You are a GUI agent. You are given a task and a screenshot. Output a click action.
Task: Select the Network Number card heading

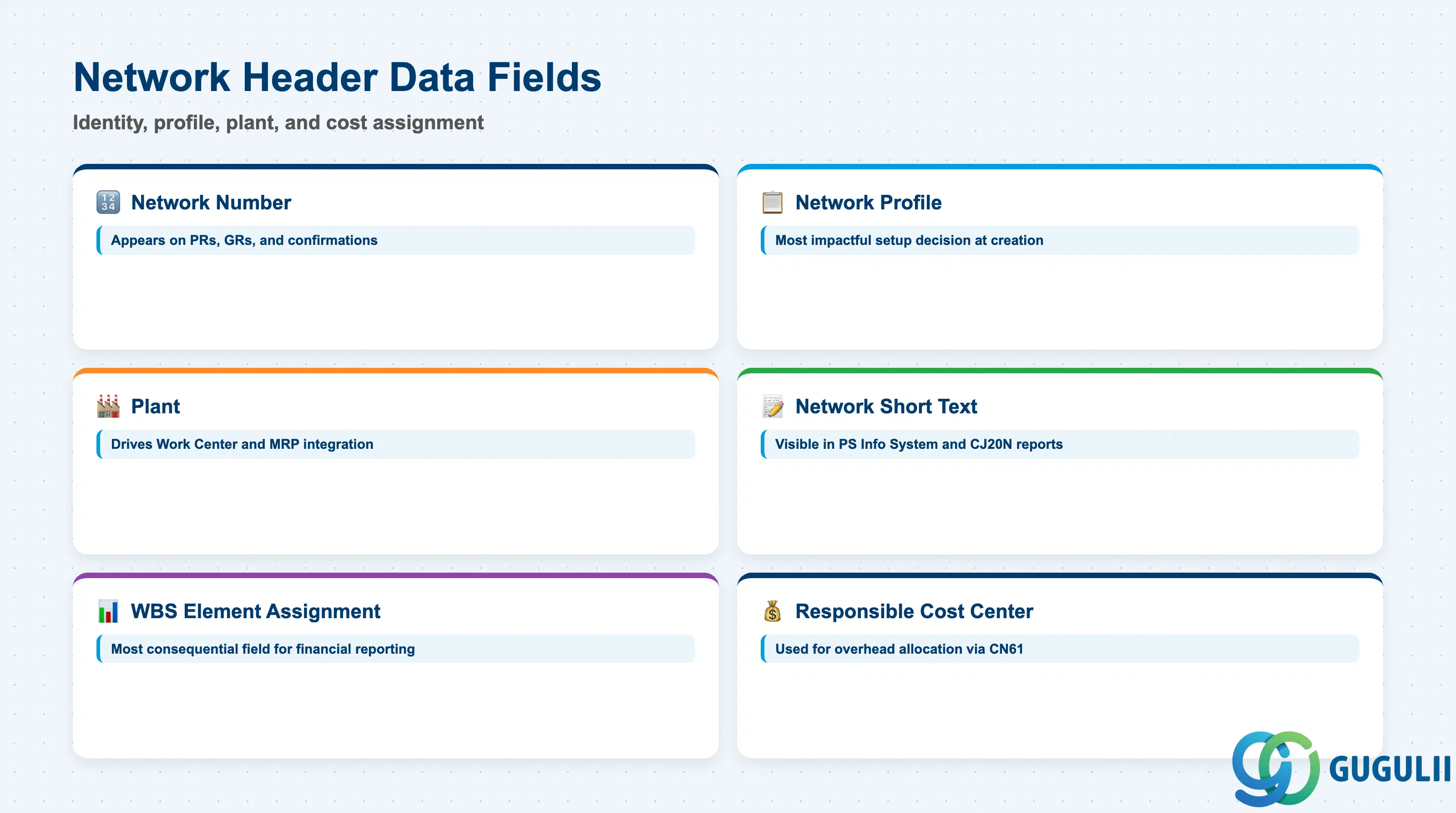[x=211, y=203]
